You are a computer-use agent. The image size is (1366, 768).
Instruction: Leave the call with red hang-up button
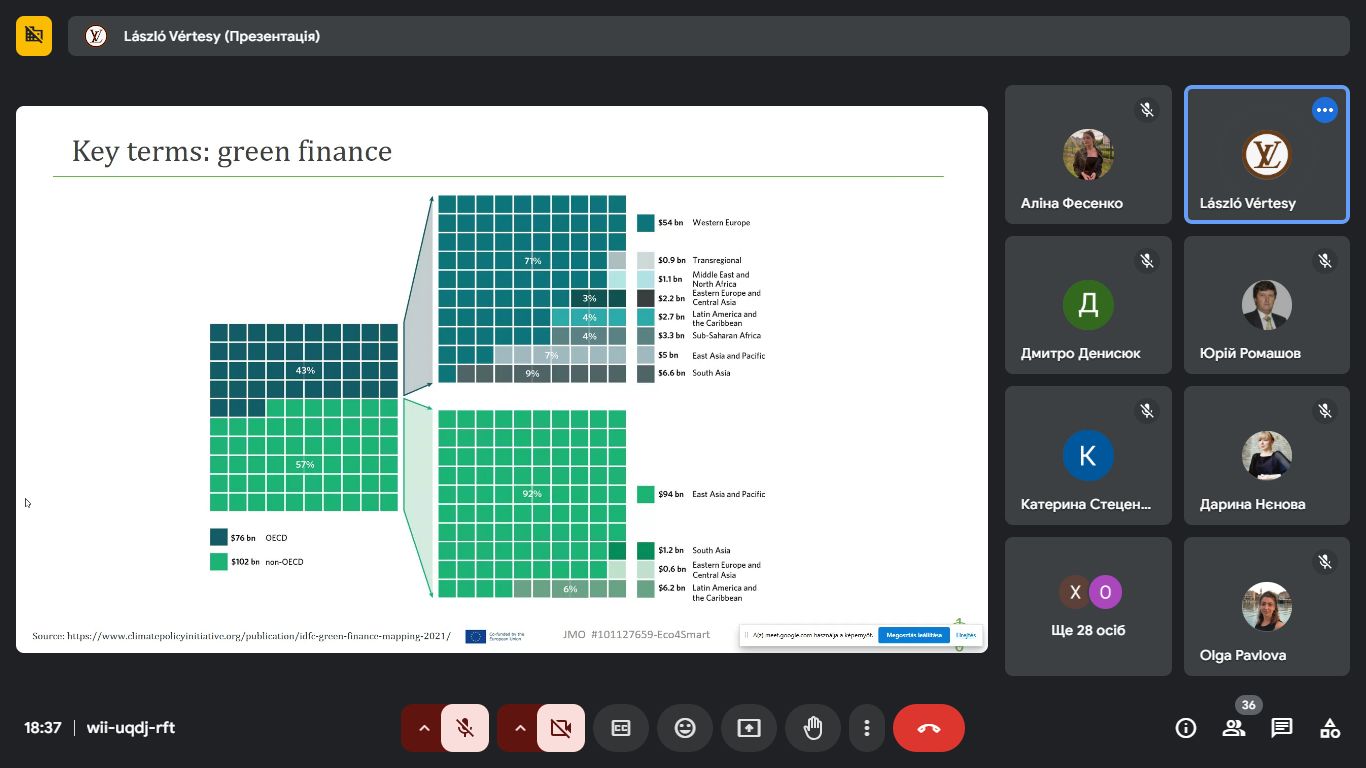click(928, 728)
